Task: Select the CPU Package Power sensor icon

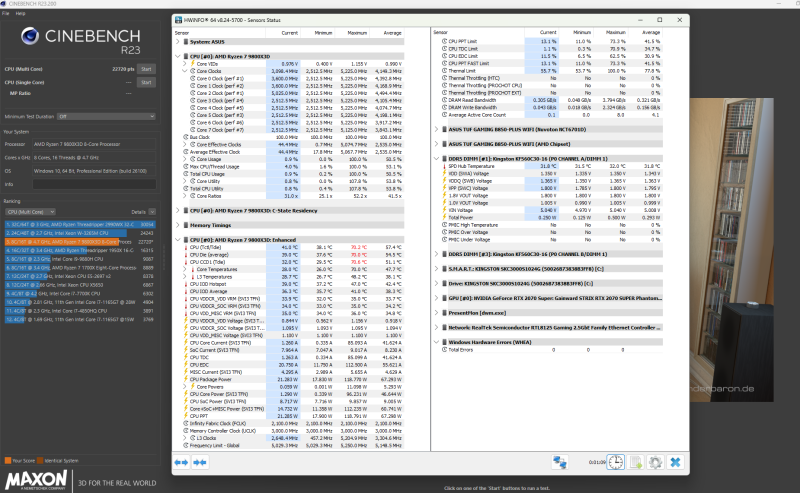Action: click(x=186, y=379)
